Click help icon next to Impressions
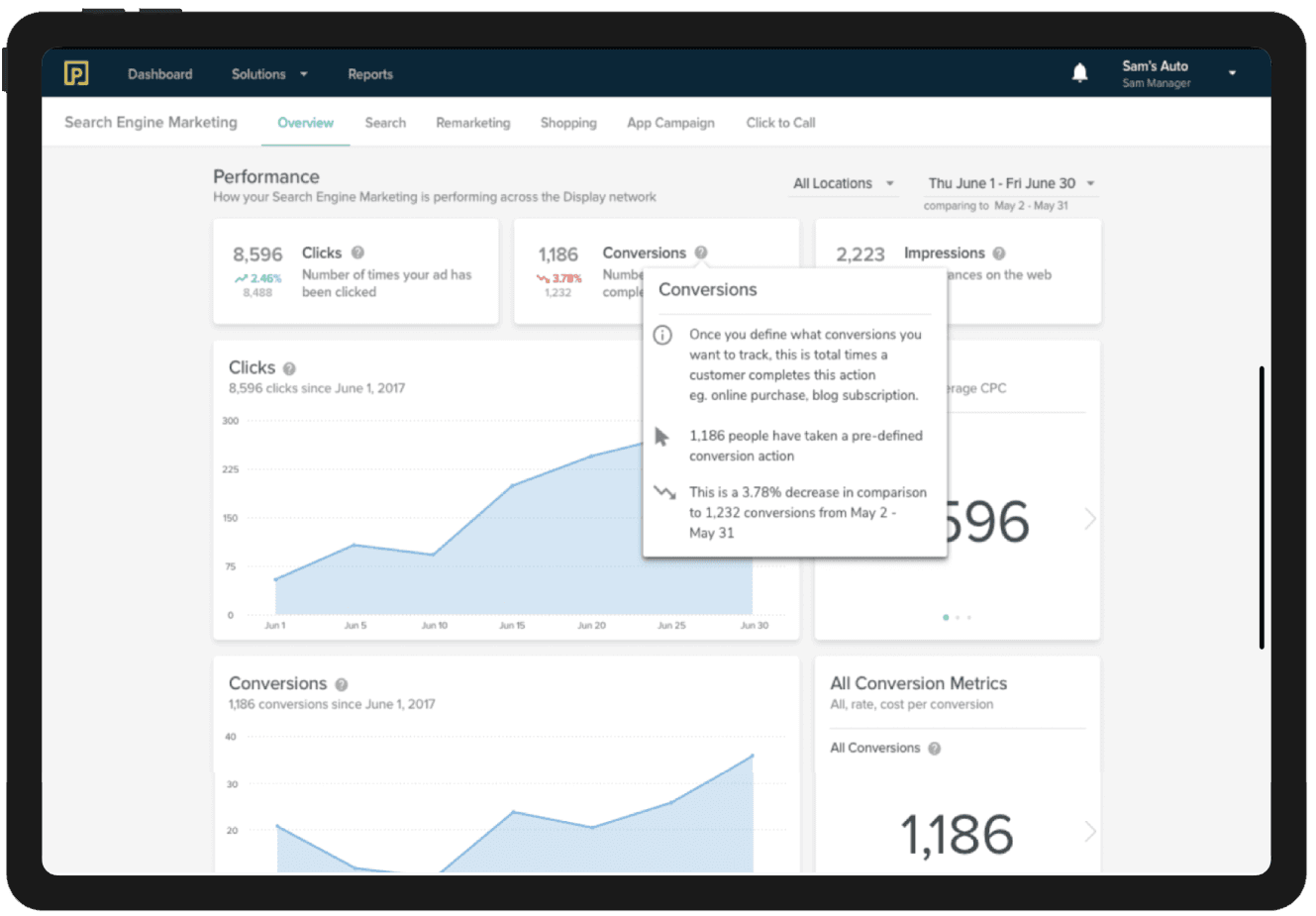1316x916 pixels. tap(999, 254)
